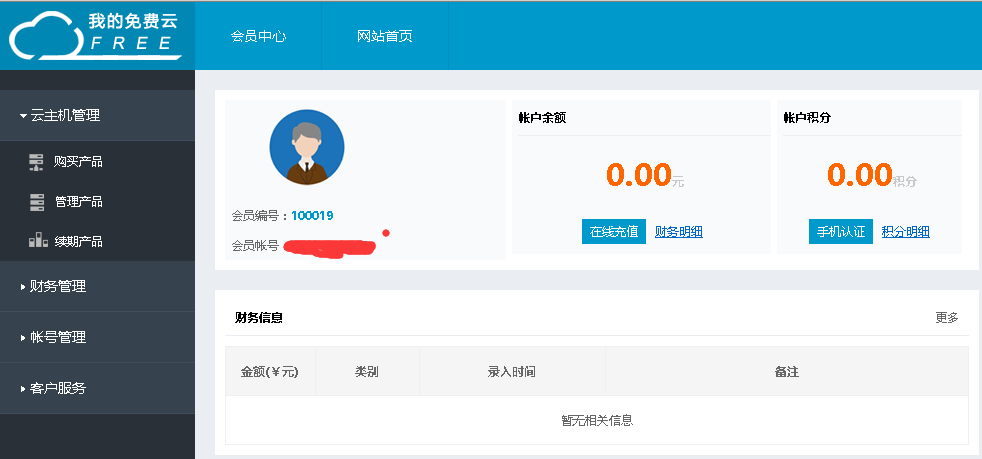The image size is (982, 459).
Task: Click the 0.00 积分 points value
Action: (872, 175)
